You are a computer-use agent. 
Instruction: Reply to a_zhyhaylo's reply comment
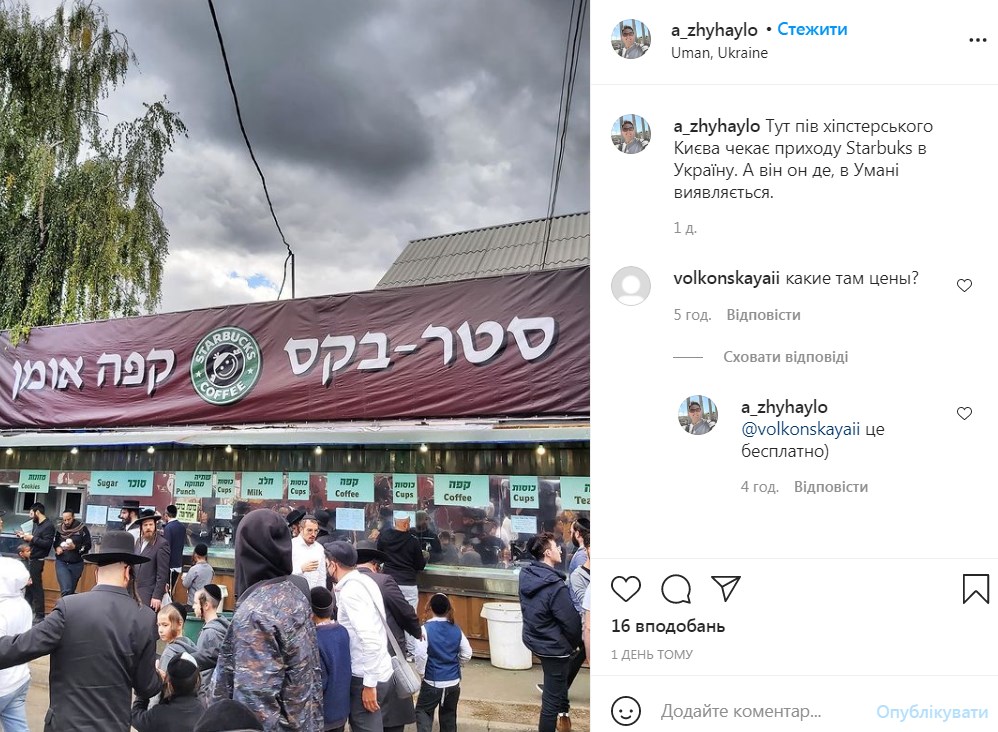point(831,486)
